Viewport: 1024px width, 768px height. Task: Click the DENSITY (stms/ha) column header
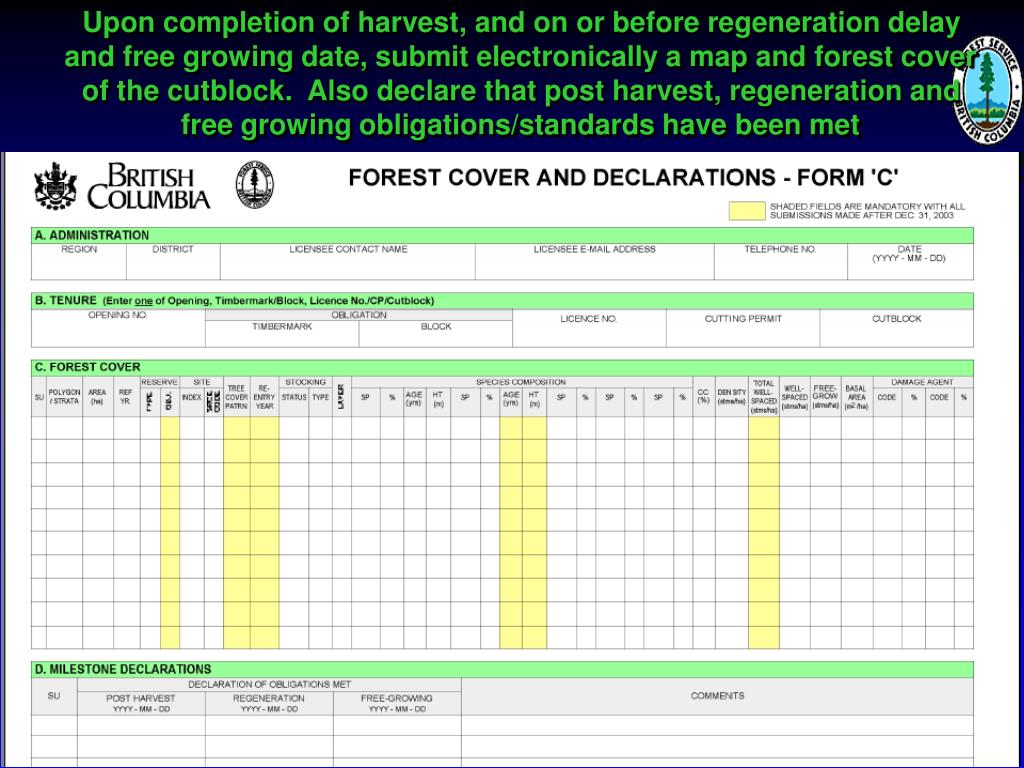[731, 397]
